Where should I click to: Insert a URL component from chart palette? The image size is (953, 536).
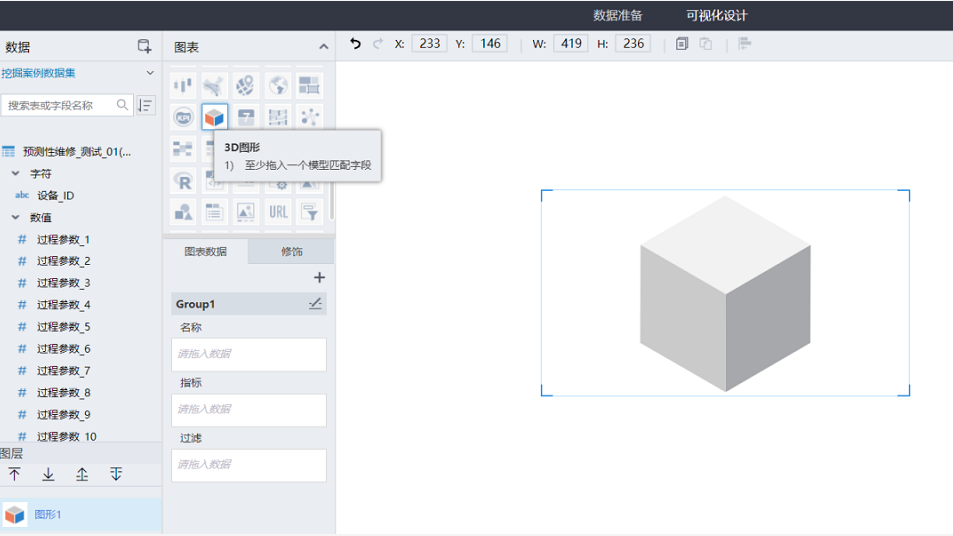[278, 211]
